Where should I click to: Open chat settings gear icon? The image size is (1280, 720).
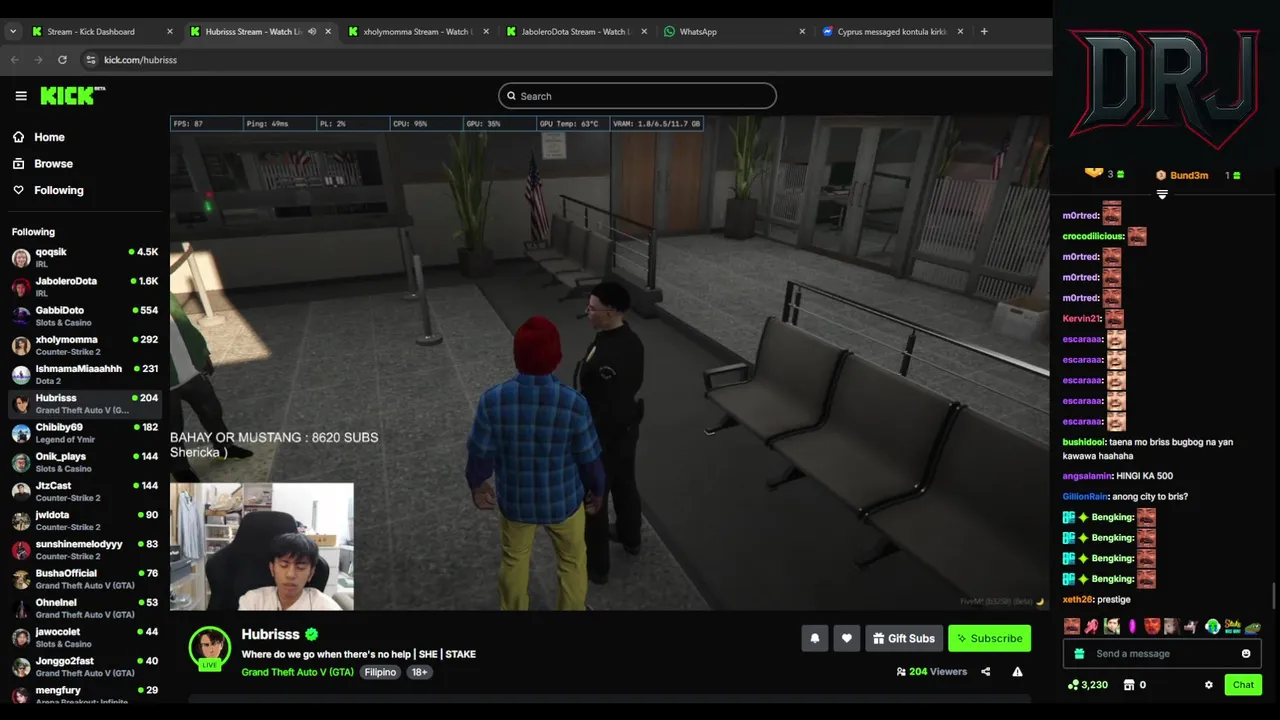pos(1209,685)
